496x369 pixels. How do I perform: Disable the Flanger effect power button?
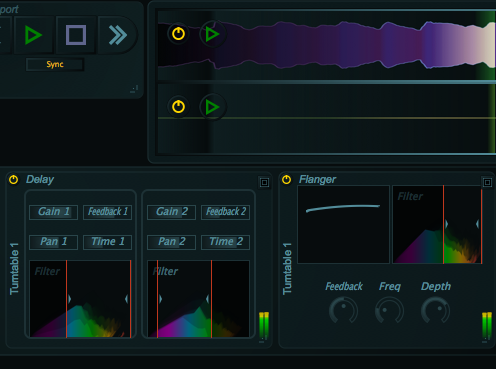coord(286,180)
